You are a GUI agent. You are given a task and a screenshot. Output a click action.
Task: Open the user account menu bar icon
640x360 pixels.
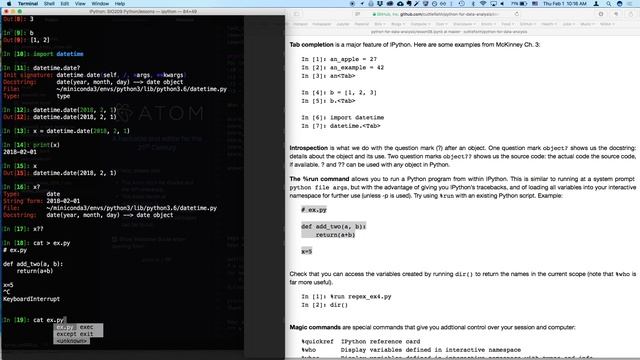596,3
